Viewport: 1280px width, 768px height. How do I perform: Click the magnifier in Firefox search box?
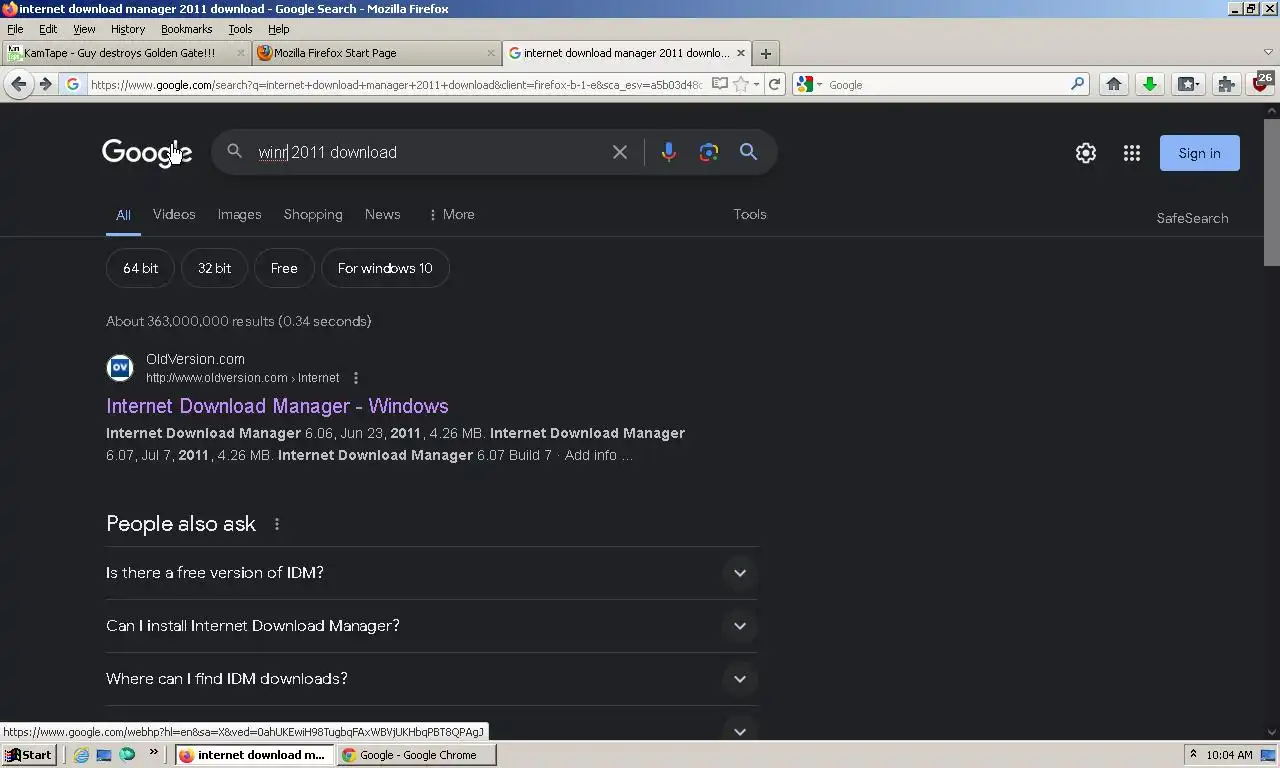[1077, 85]
